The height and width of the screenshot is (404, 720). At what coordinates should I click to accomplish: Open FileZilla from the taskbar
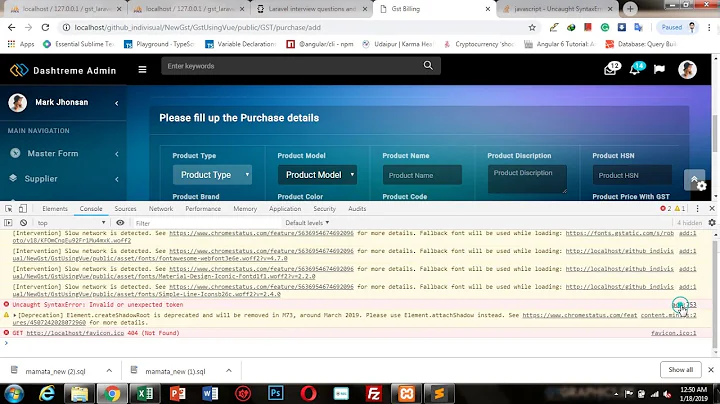[372, 394]
